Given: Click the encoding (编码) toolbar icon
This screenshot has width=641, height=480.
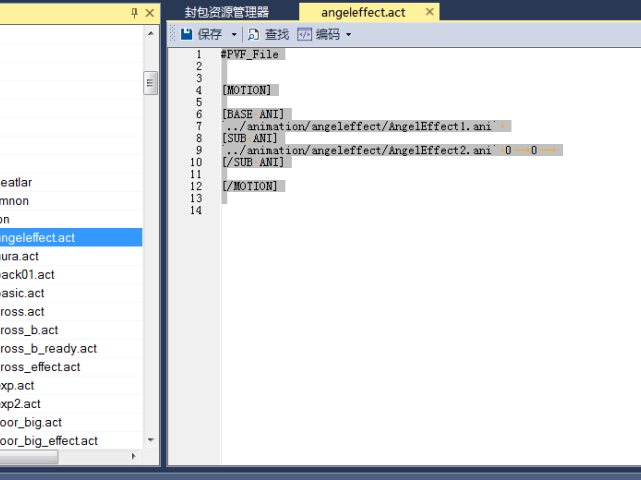Looking at the screenshot, I should point(305,34).
